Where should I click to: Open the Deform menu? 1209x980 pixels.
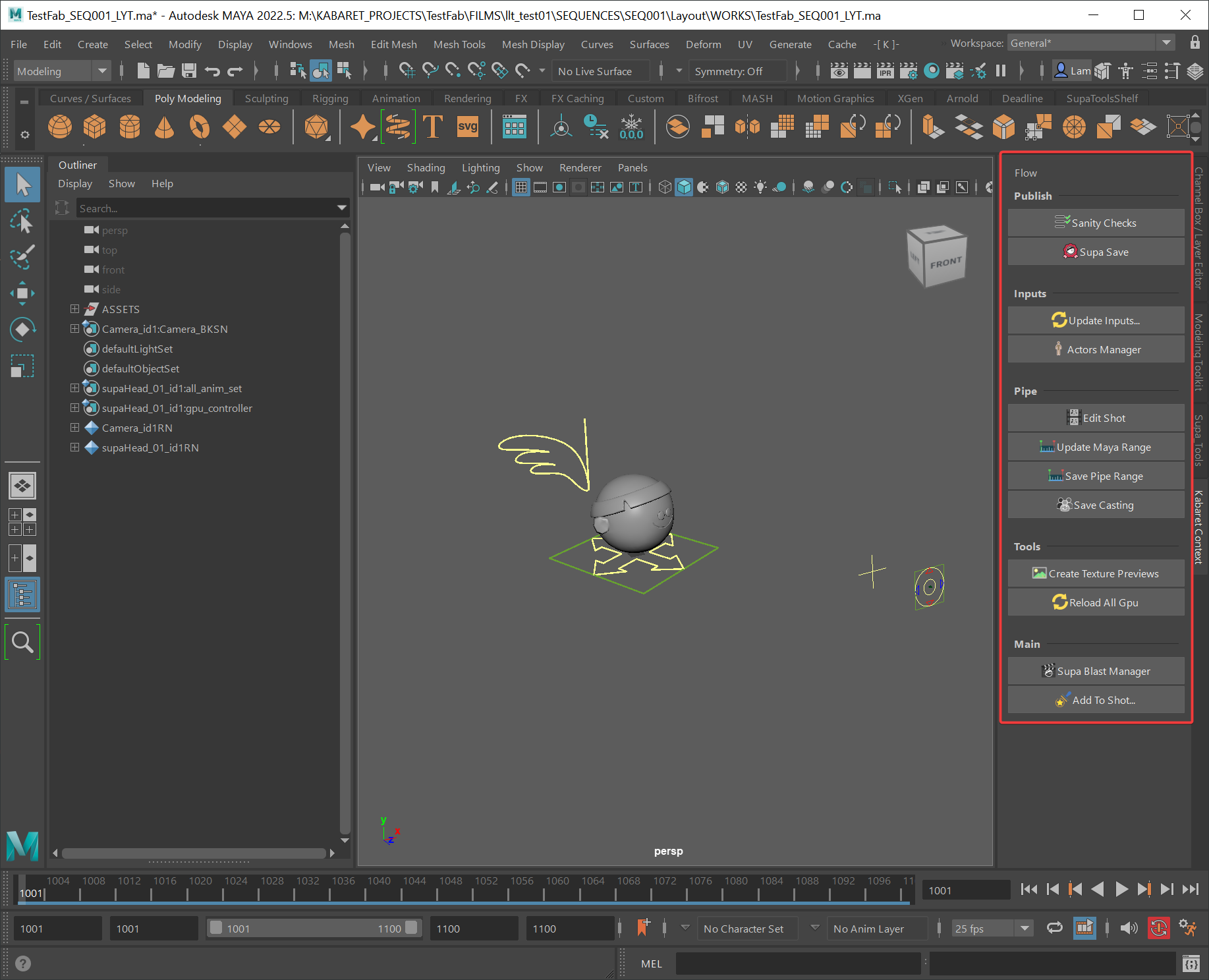coord(703,44)
